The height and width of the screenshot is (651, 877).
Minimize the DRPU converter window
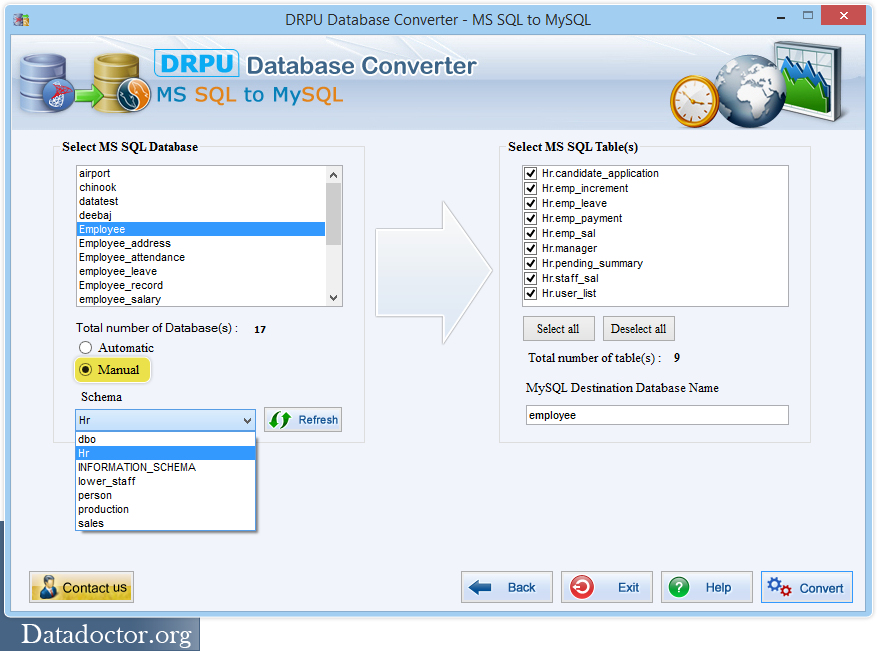point(781,17)
